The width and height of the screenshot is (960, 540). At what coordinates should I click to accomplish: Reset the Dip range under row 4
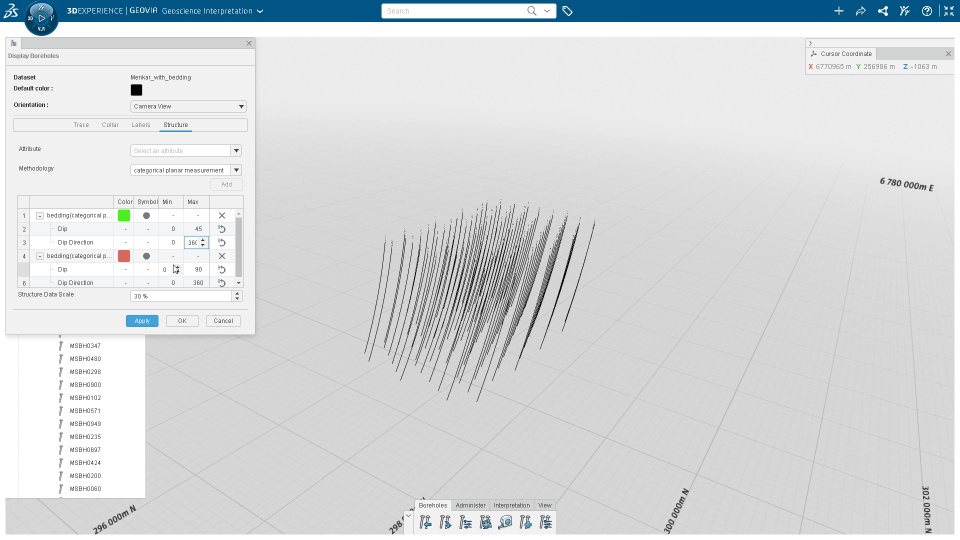pos(222,269)
